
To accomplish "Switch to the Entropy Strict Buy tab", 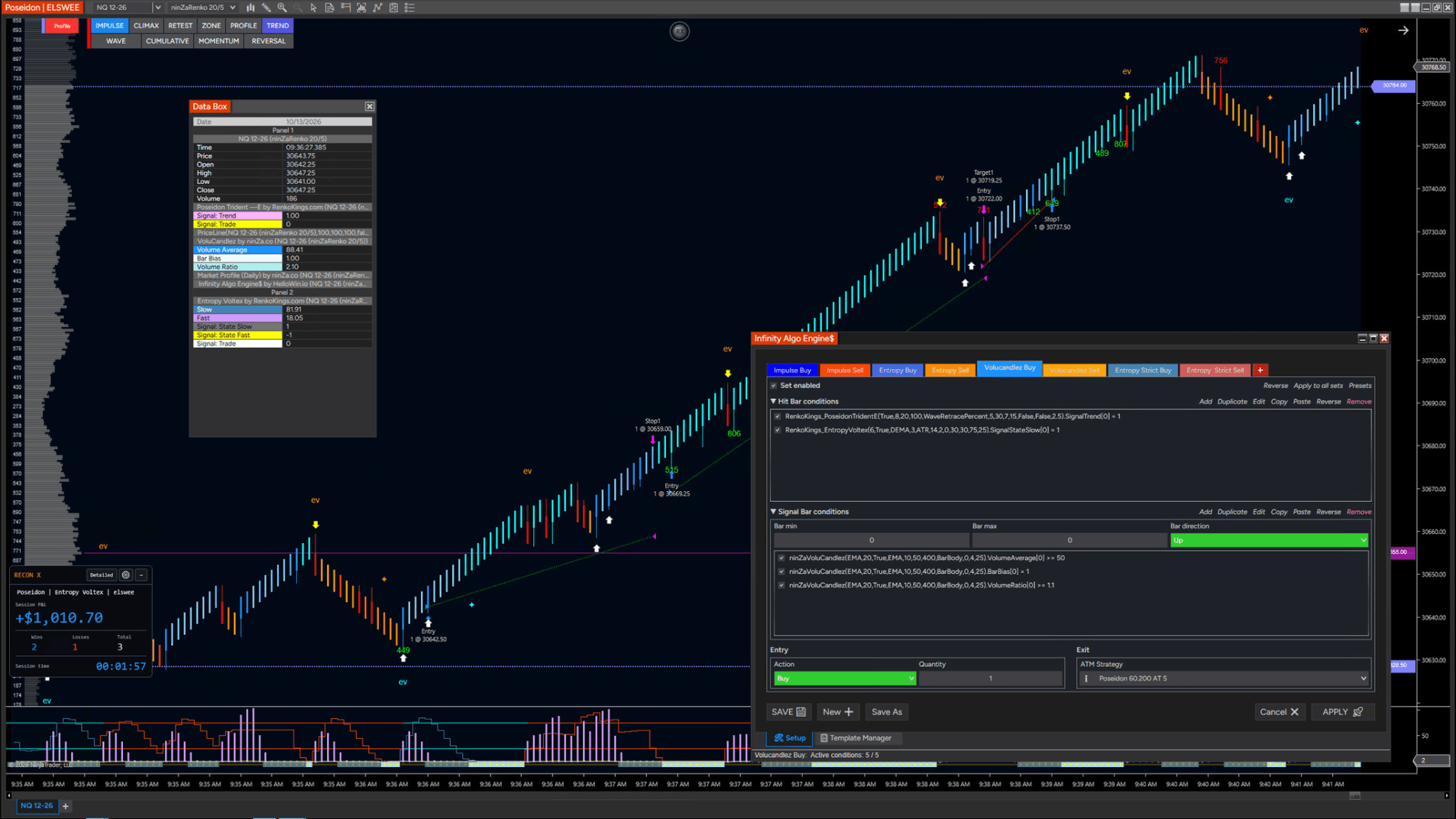I will (1143, 371).
